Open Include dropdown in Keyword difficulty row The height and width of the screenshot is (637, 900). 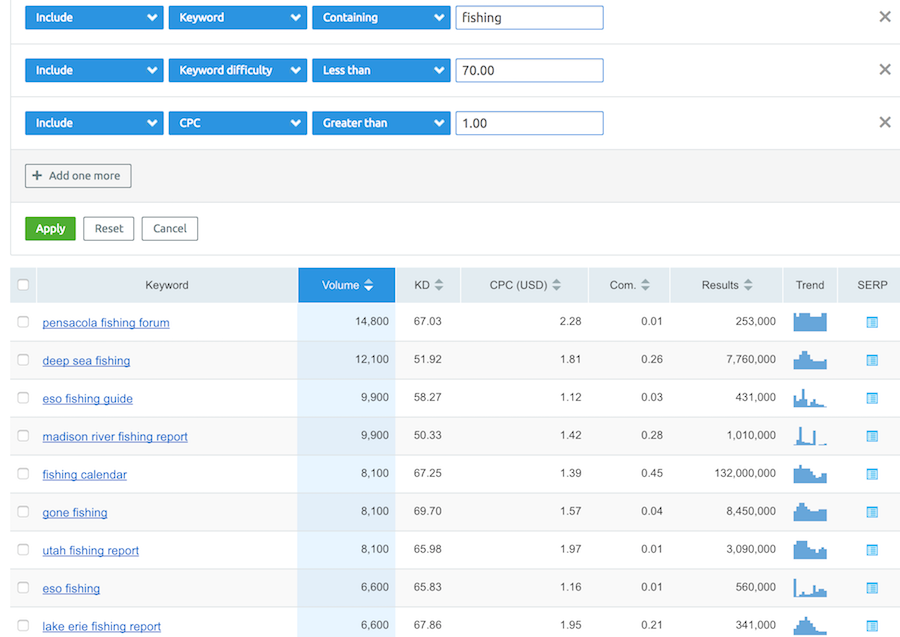tap(94, 70)
